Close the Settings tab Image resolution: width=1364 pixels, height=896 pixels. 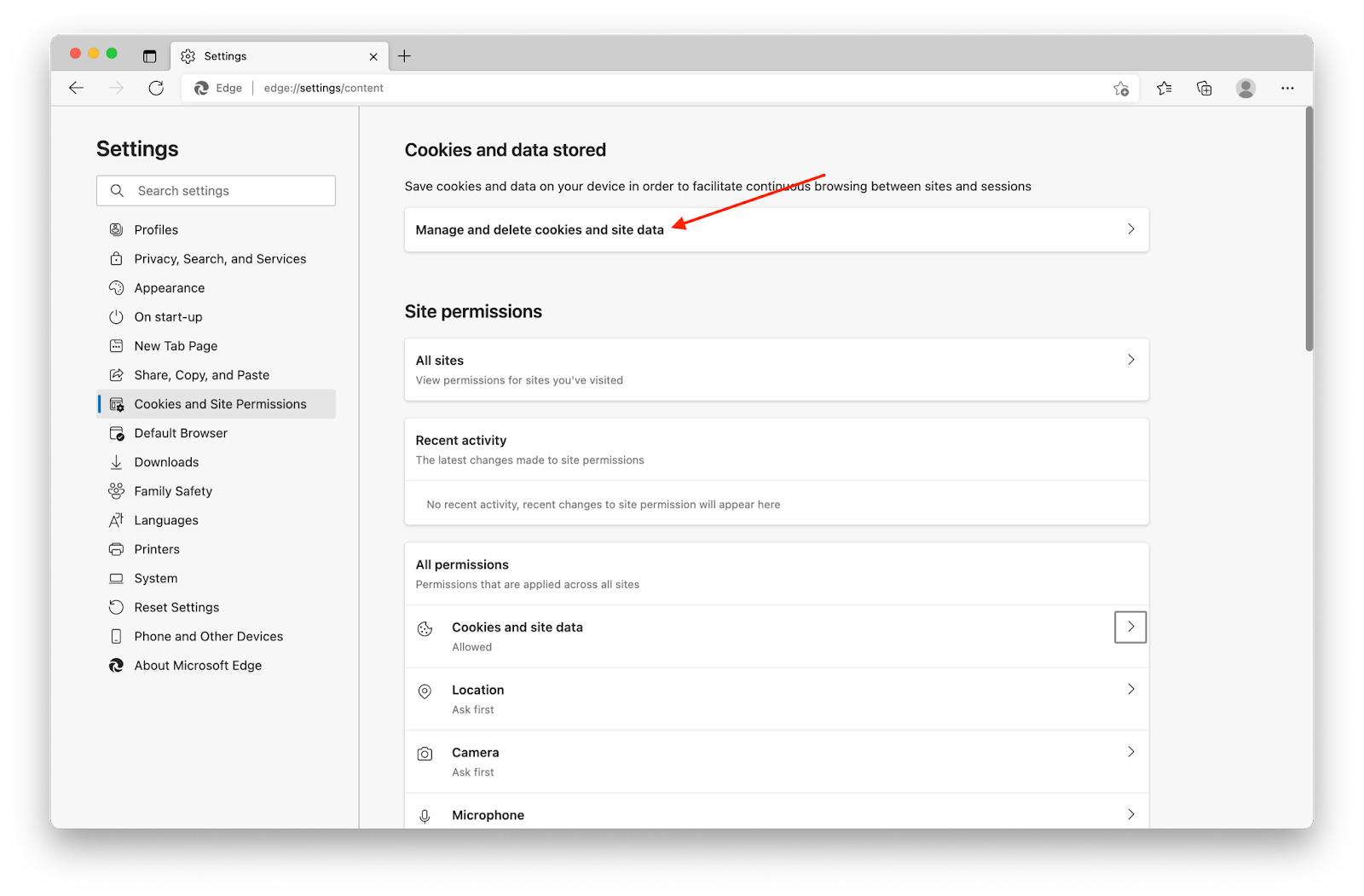pos(373,56)
